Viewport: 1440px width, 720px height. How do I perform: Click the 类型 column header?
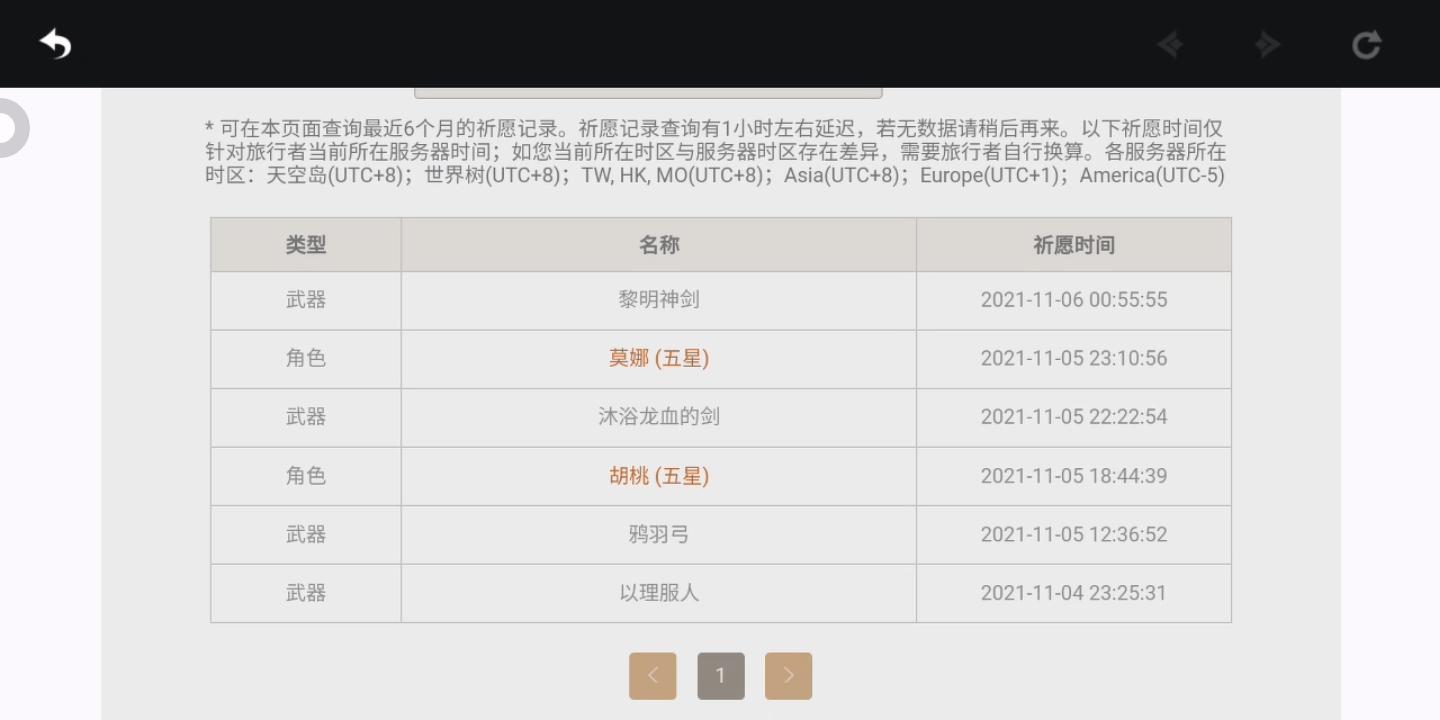coord(306,245)
